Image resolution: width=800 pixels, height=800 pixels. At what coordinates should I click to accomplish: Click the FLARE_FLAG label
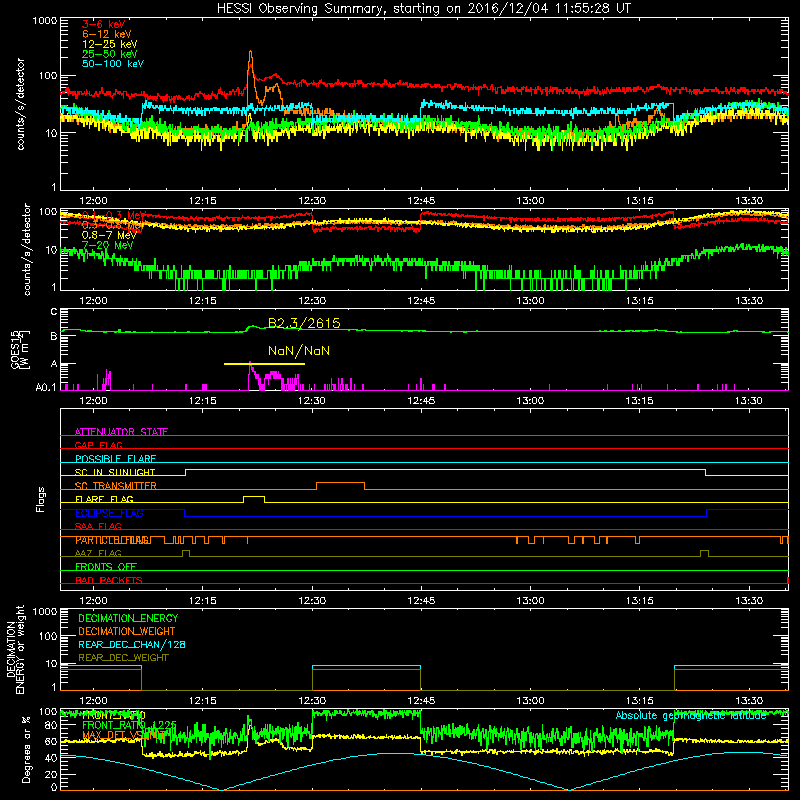[x=104, y=499]
